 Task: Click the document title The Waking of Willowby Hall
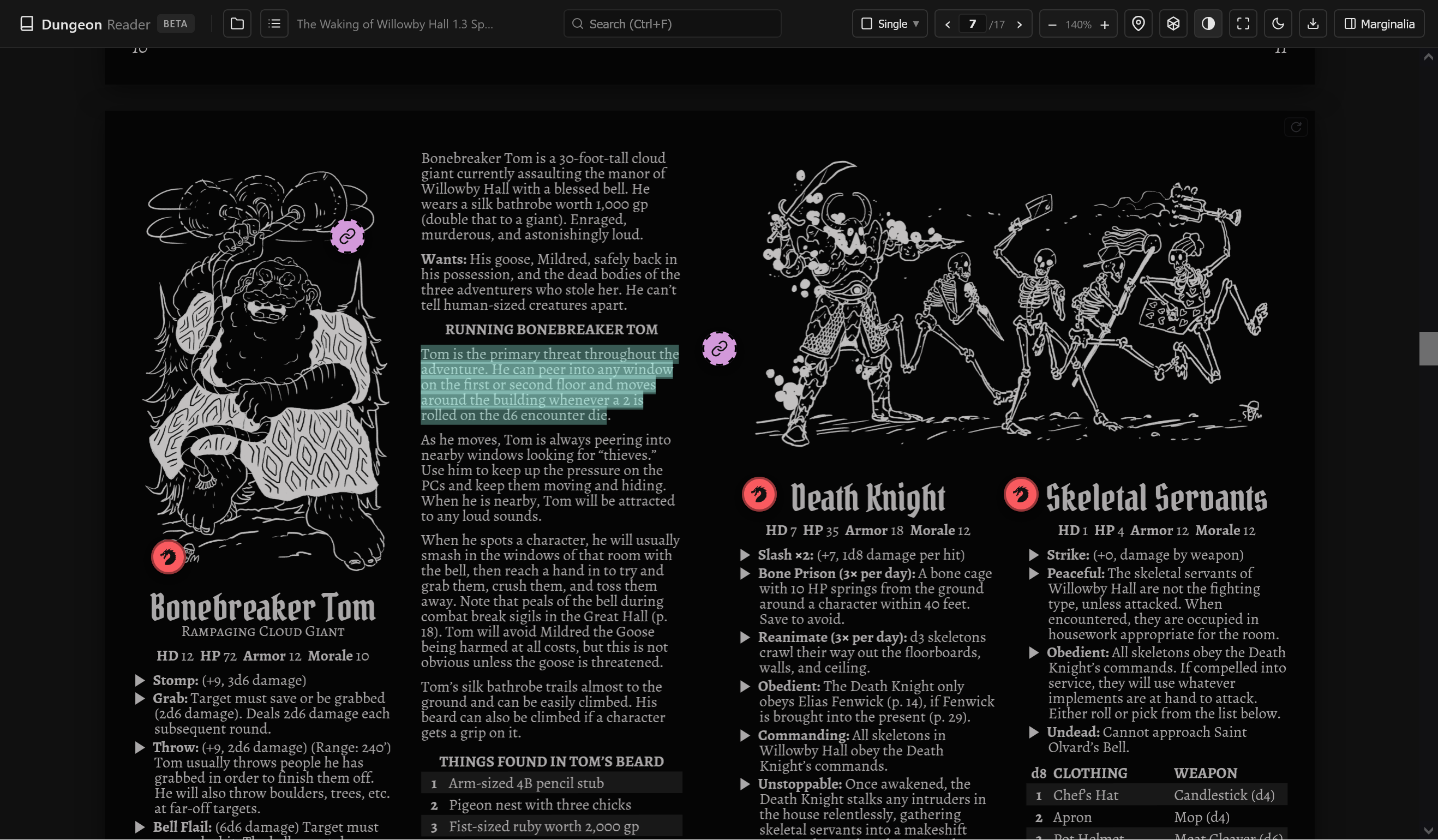(x=395, y=24)
